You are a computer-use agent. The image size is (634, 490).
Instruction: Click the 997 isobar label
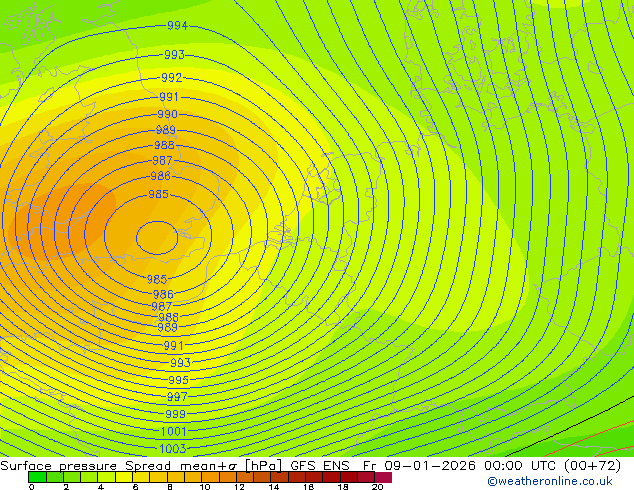177,397
